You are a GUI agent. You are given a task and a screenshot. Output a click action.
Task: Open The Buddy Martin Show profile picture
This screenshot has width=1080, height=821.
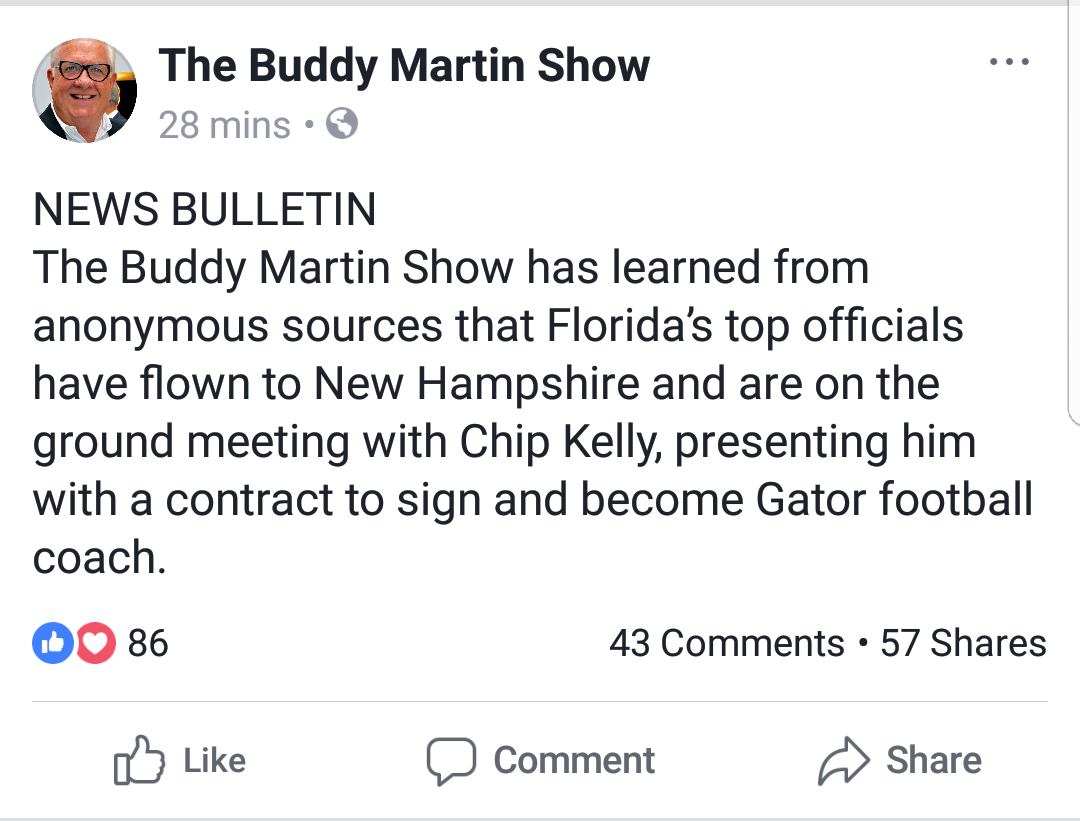click(85, 92)
